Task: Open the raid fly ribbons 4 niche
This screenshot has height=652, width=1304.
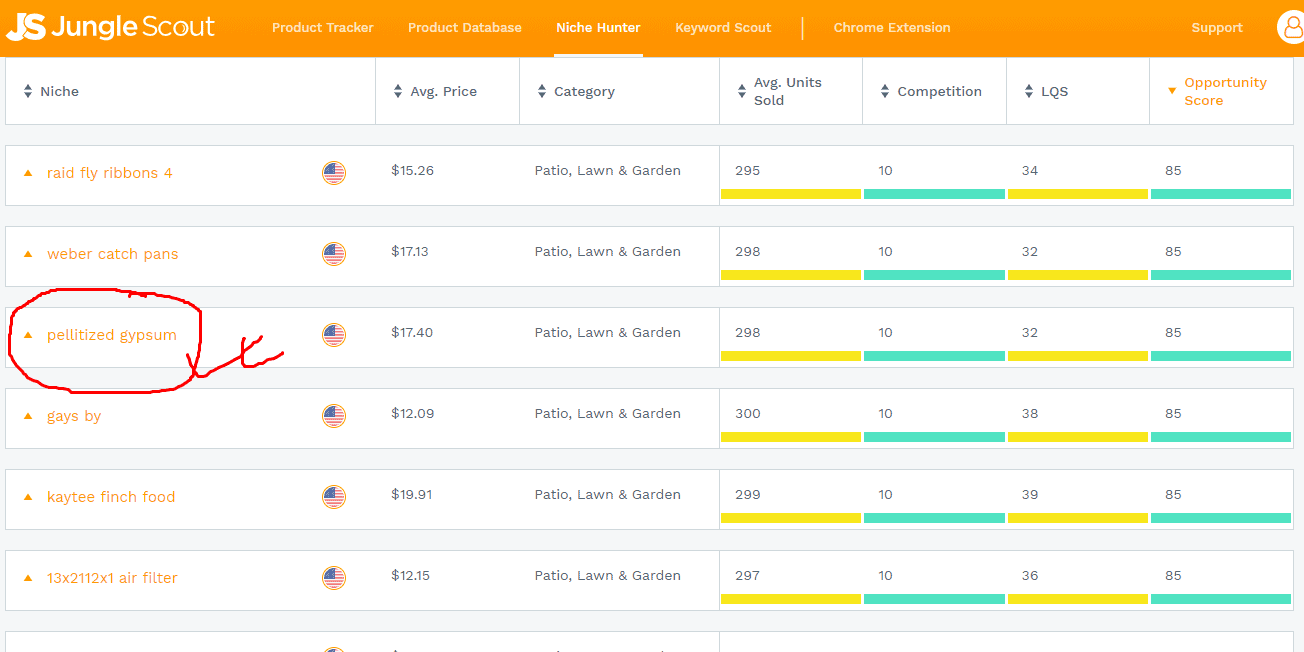Action: pos(110,173)
